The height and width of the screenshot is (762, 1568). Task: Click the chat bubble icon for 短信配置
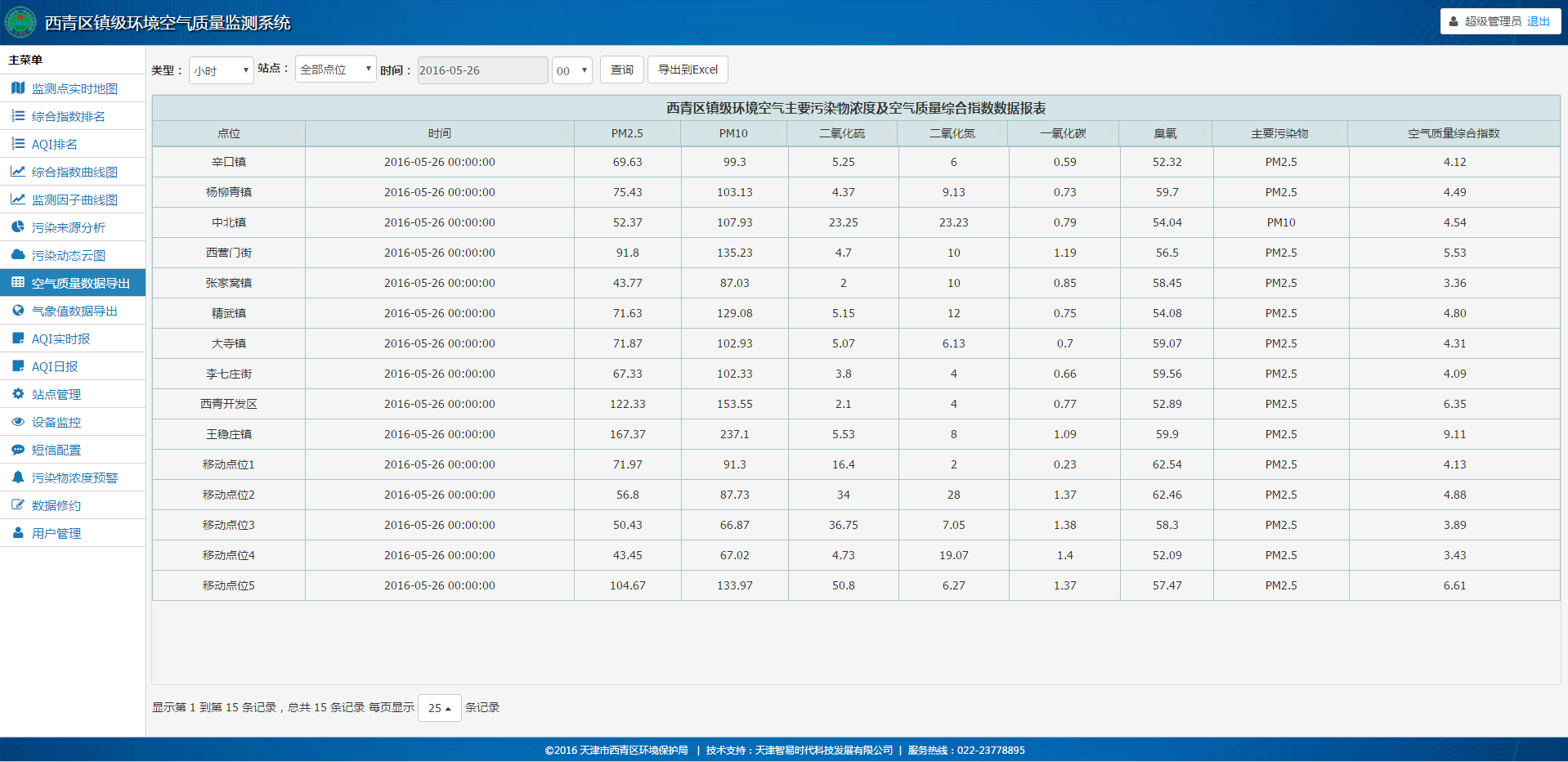[18, 450]
